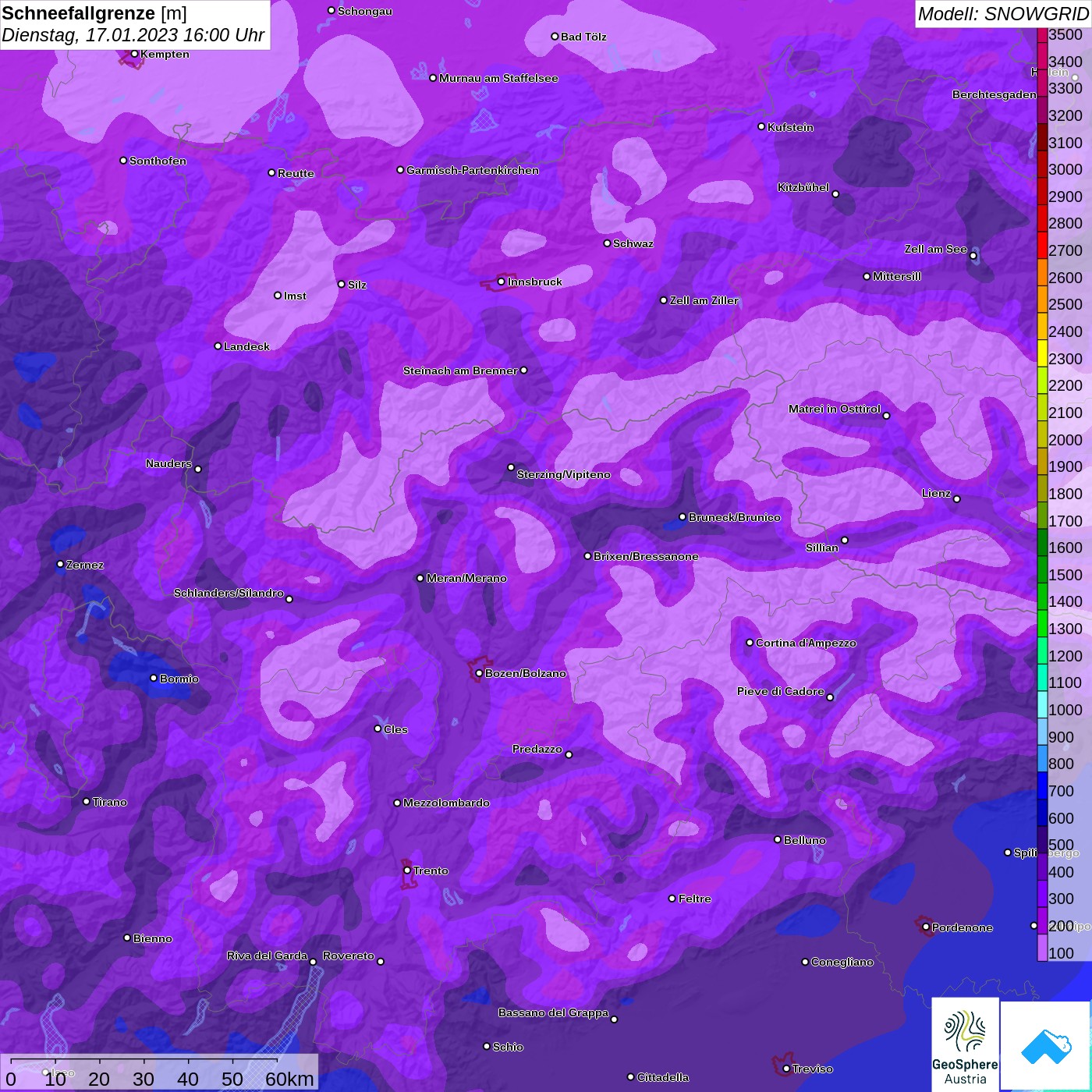Screen dimensions: 1092x1092
Task: Click the Cittadella label
Action: pos(663,1077)
